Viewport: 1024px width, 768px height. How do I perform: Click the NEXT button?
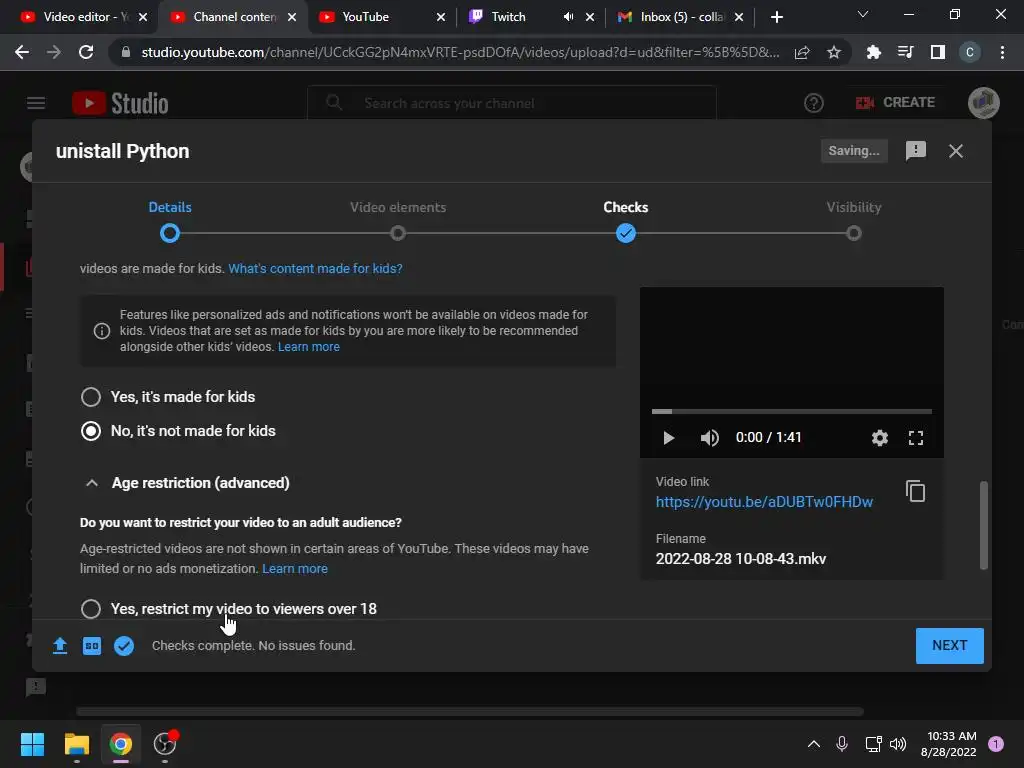[x=950, y=646]
